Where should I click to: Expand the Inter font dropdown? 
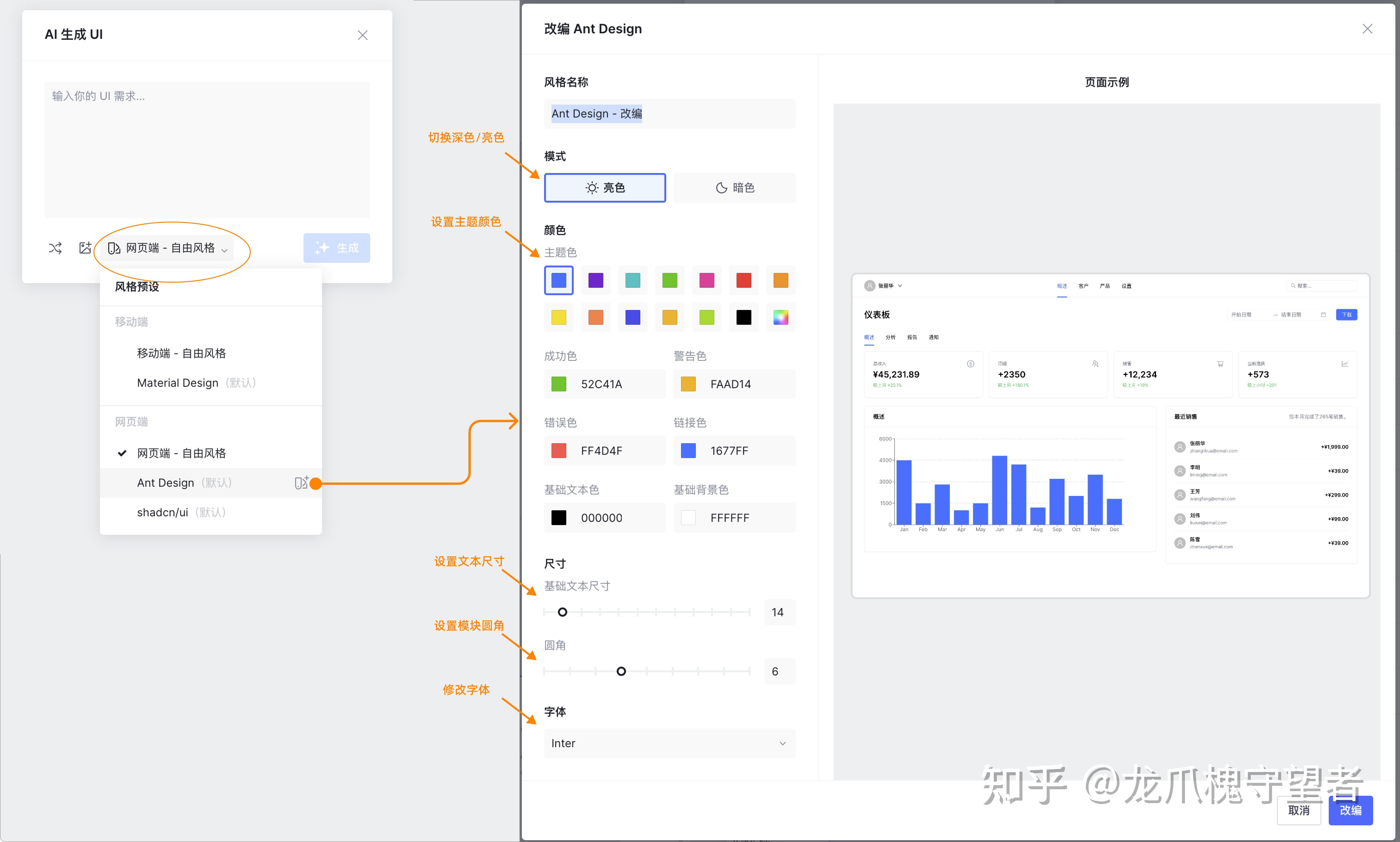669,743
